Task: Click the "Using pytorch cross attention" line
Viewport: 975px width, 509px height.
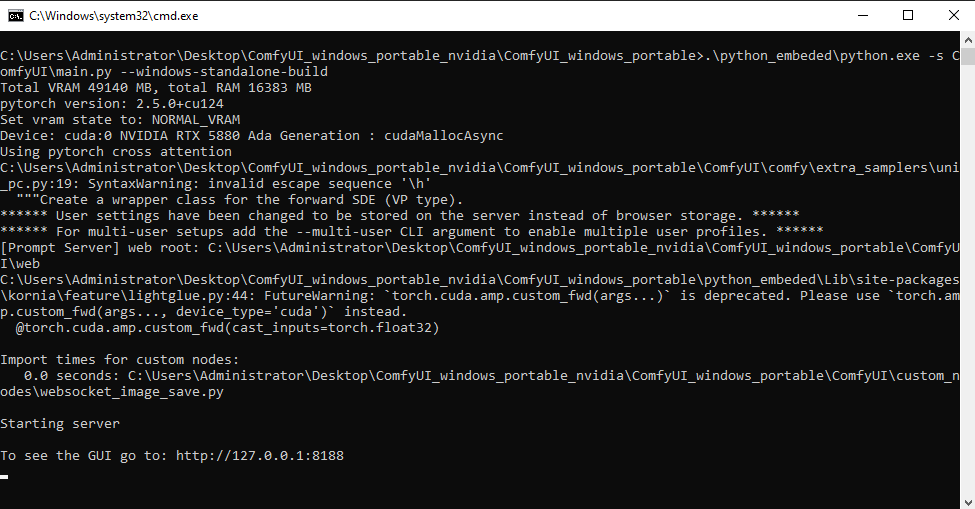Action: point(116,152)
